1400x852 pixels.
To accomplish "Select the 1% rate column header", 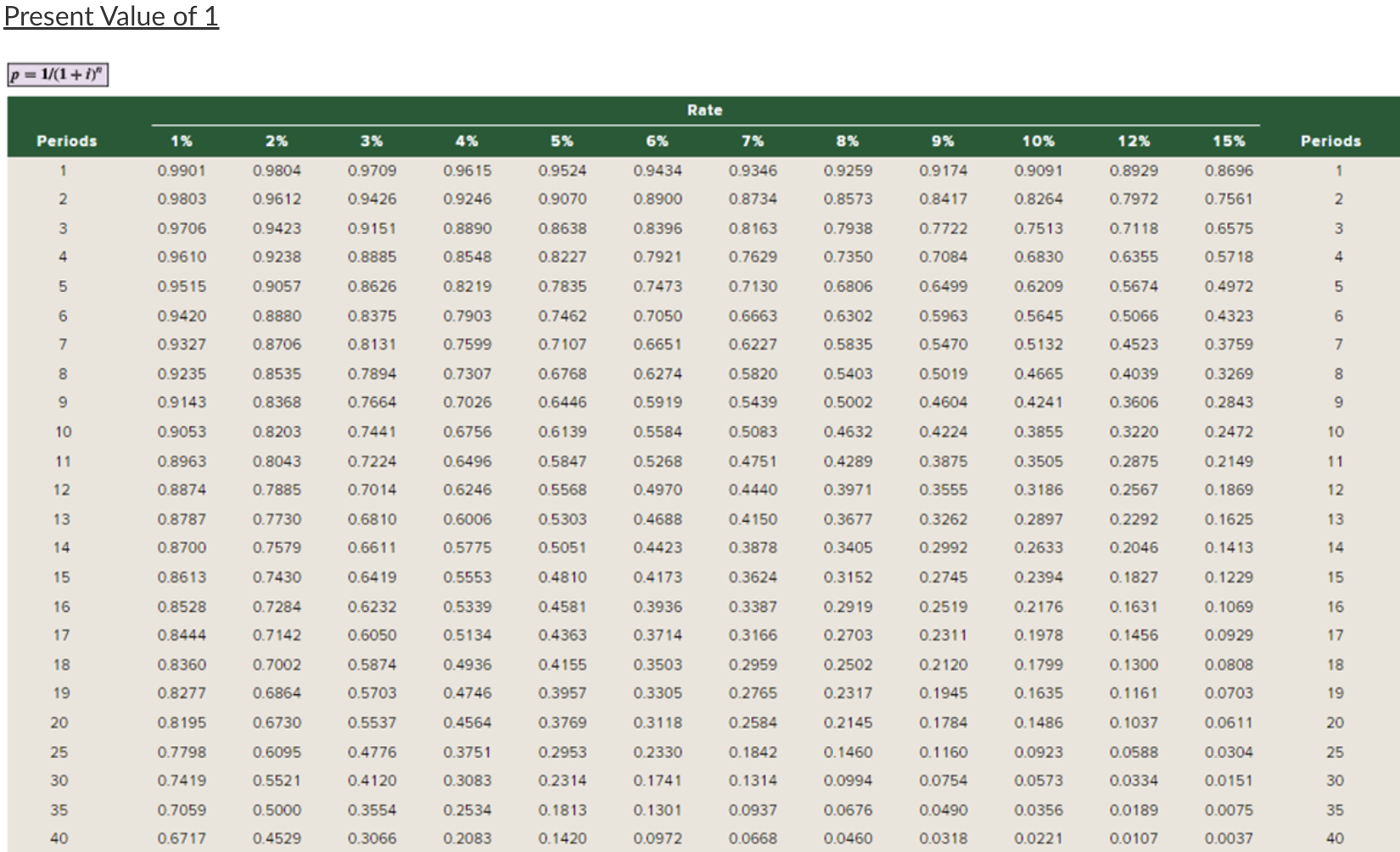I will (x=181, y=141).
